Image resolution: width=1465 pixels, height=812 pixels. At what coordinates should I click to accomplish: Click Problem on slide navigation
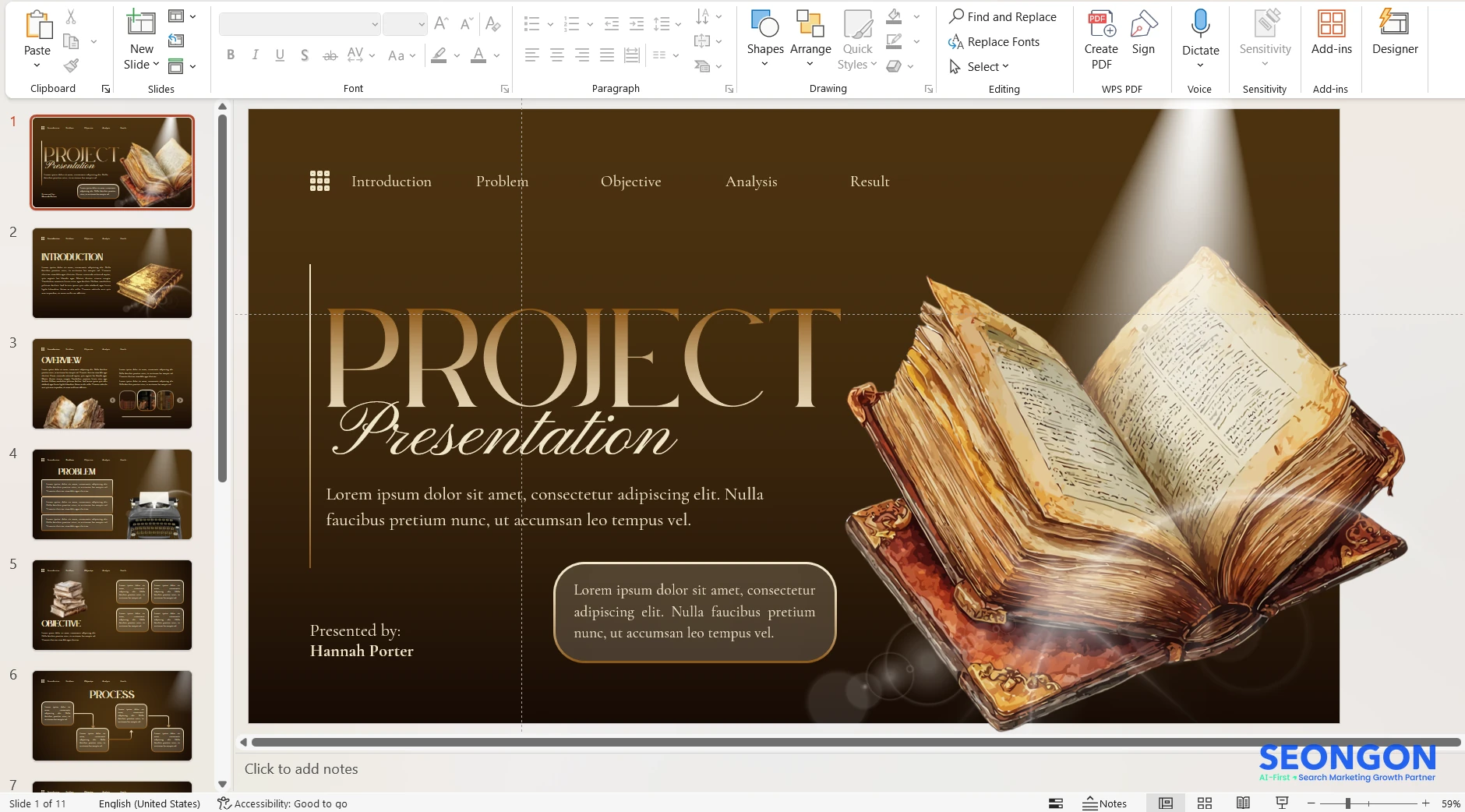(502, 182)
